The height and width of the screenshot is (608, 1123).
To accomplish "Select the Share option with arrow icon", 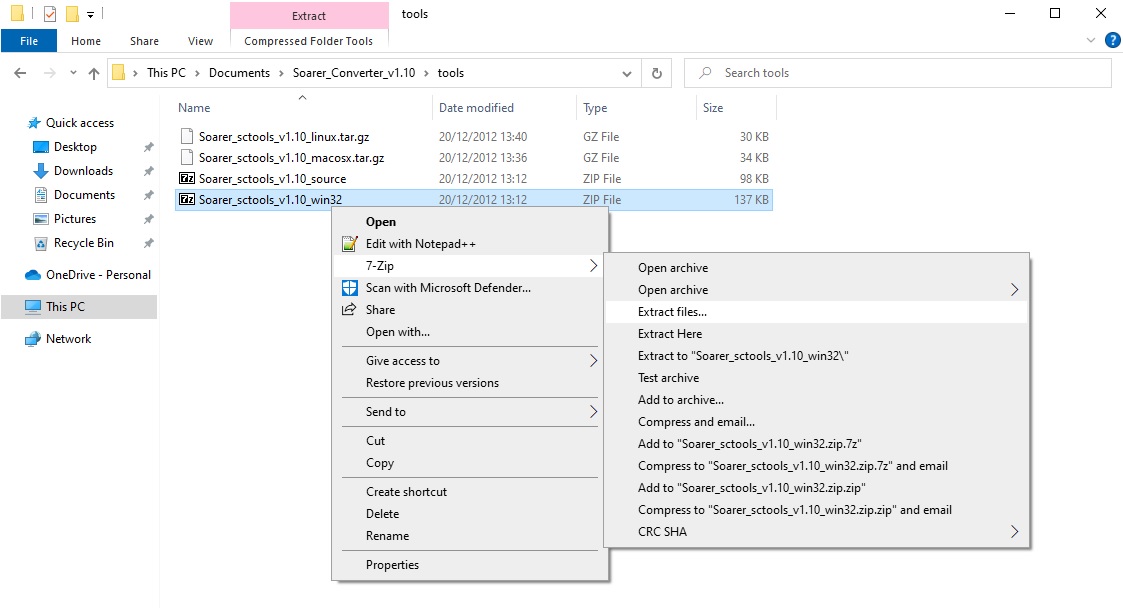I will pyautogui.click(x=380, y=310).
